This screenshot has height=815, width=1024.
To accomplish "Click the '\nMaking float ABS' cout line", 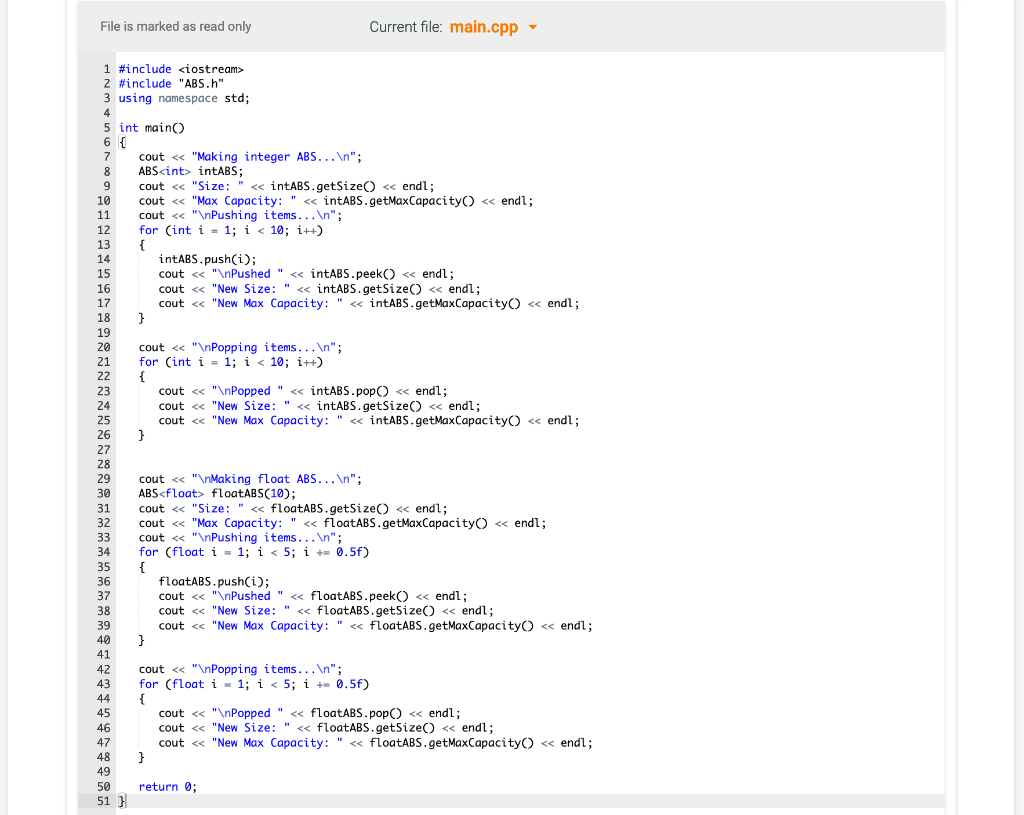I will tap(250, 479).
